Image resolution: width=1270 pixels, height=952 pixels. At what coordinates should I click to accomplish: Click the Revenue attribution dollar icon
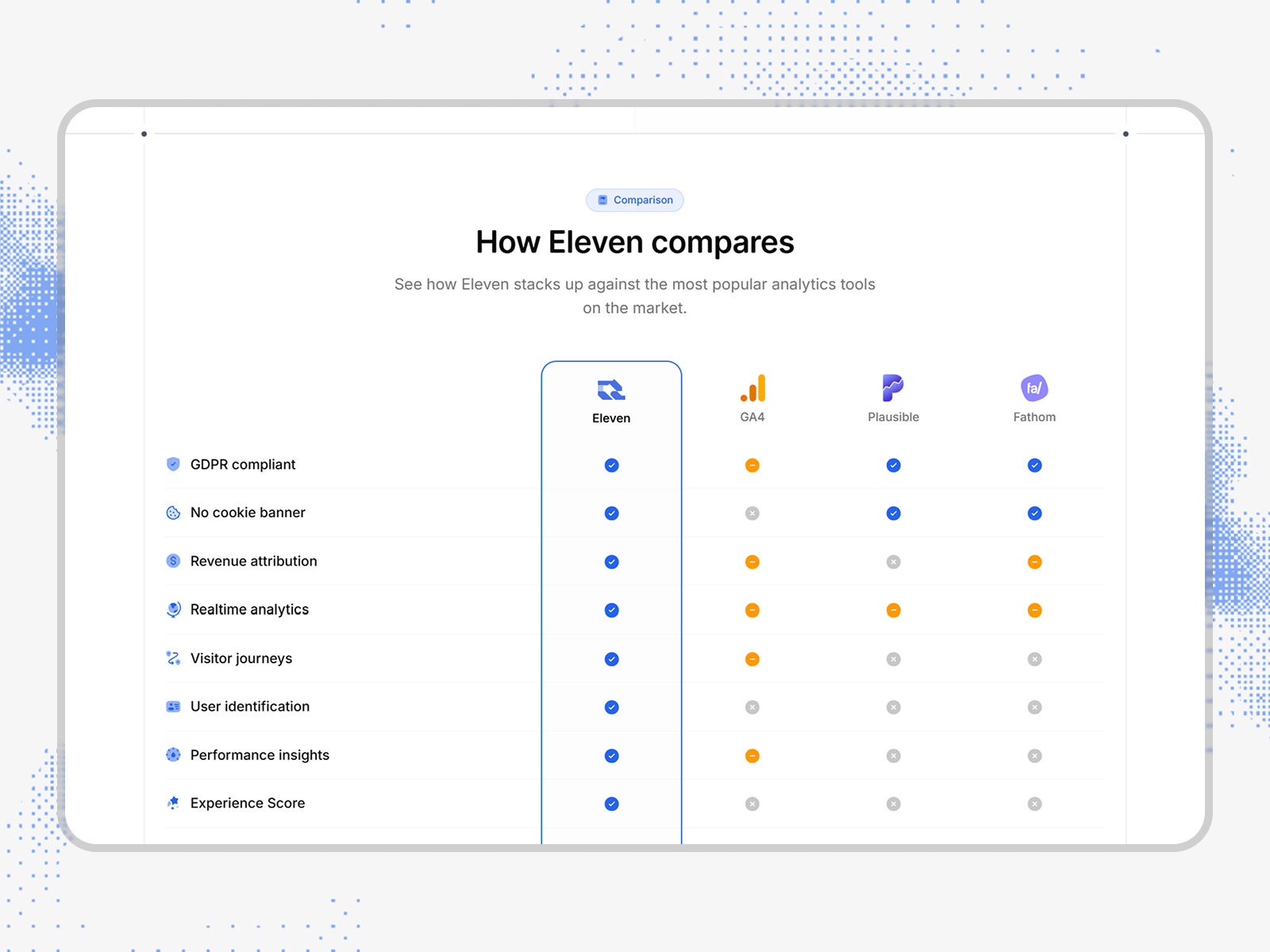173,561
